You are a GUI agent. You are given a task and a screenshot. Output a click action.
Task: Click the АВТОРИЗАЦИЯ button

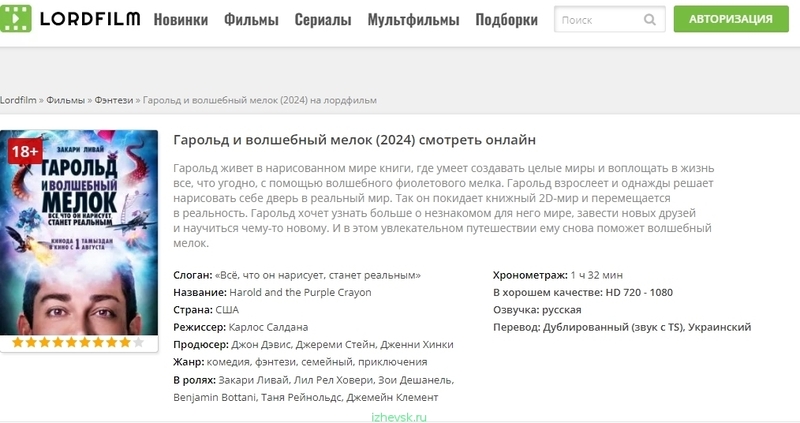pos(731,19)
